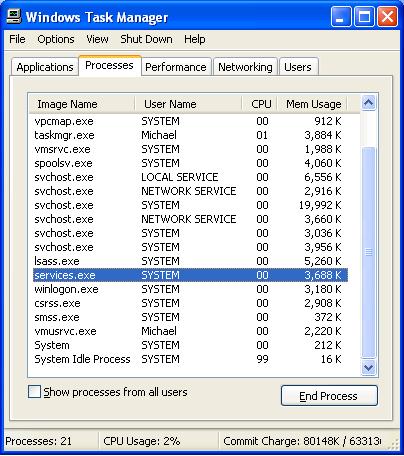The width and height of the screenshot is (404, 456).
Task: Click Commit Charge status bar entry
Action: (302, 441)
